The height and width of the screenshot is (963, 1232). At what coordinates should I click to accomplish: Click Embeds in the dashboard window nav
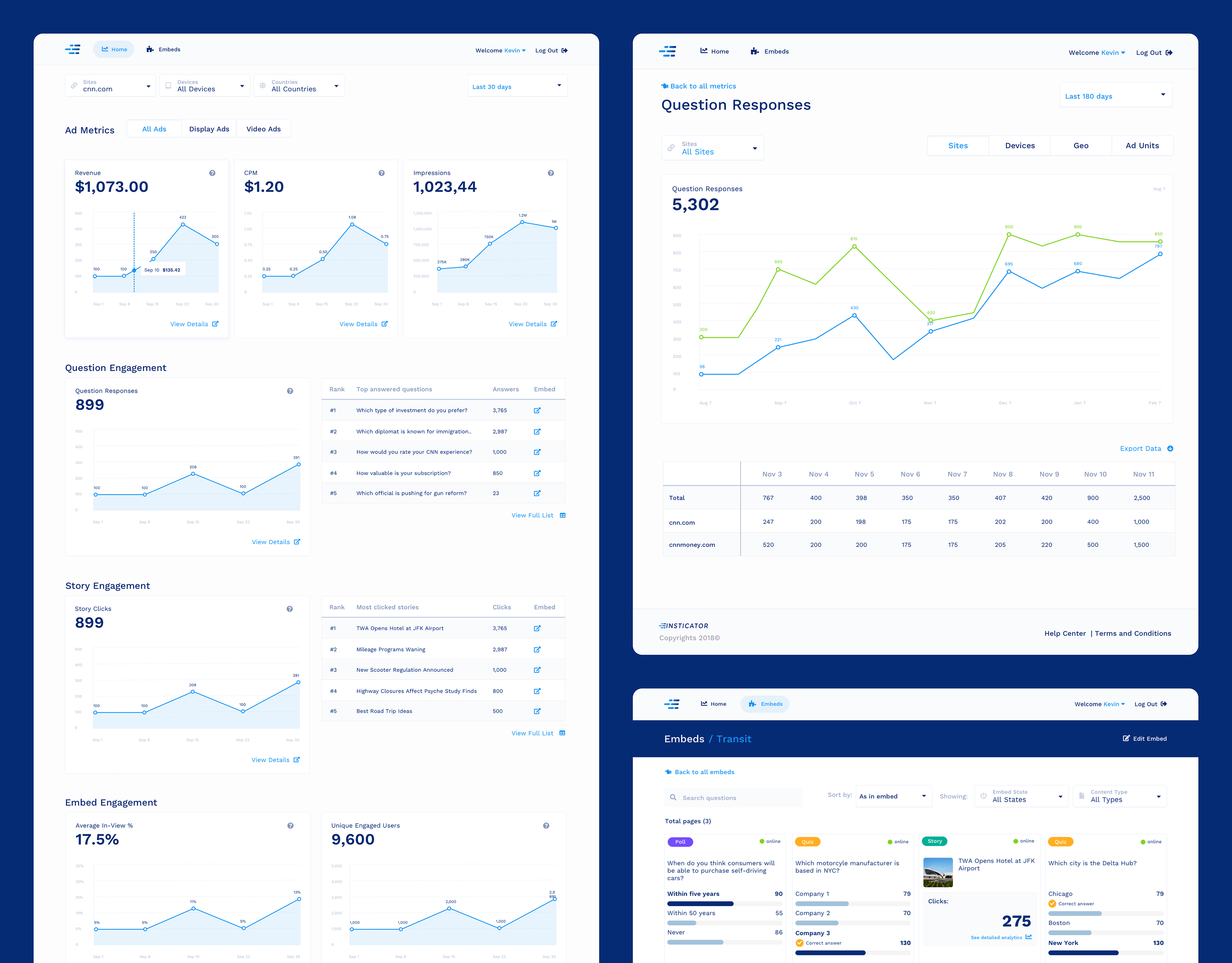point(164,50)
